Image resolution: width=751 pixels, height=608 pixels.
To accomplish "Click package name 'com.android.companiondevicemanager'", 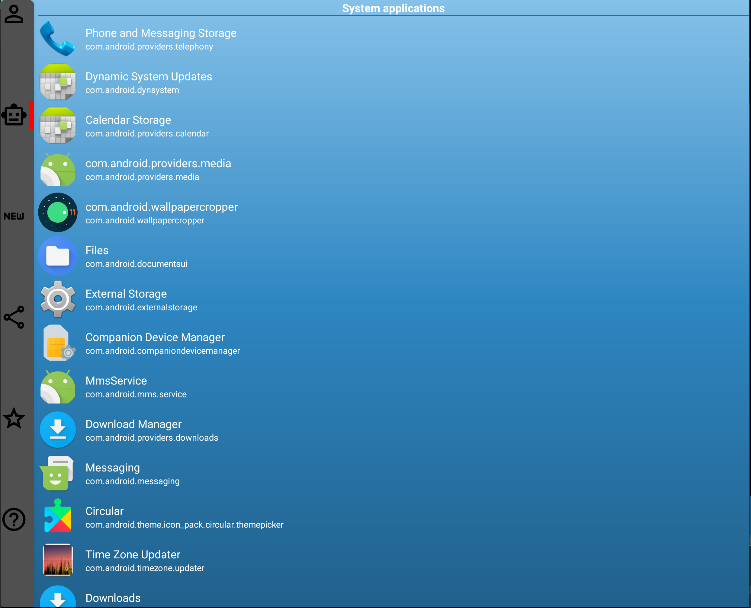I will (x=163, y=351).
